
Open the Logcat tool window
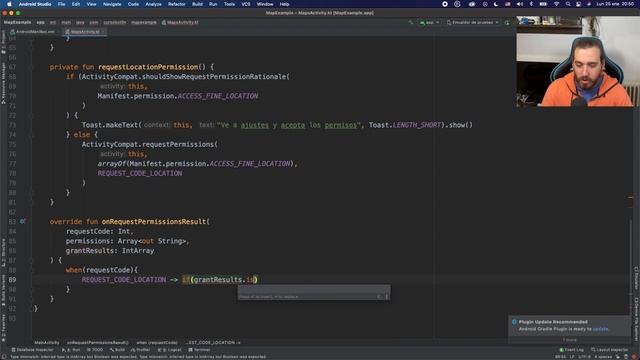(170, 350)
